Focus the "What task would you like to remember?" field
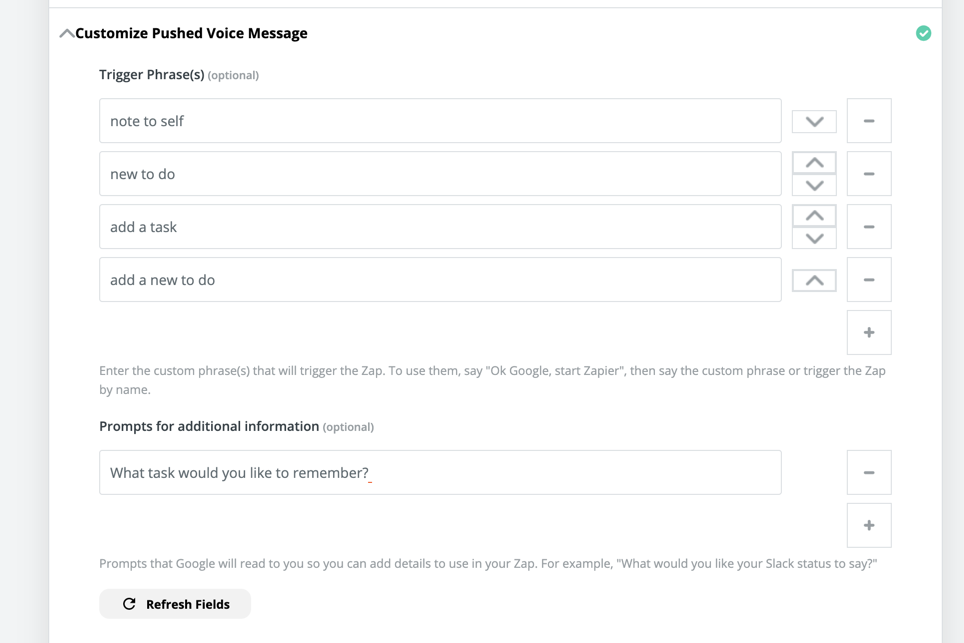964x643 pixels. tap(440, 473)
